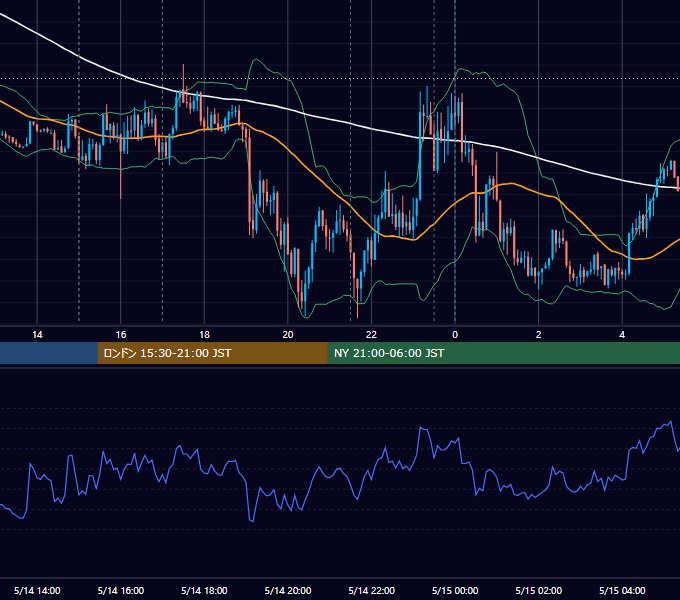
Task: Click the 5/14 18:00 label on the lower axis
Action: 204,590
